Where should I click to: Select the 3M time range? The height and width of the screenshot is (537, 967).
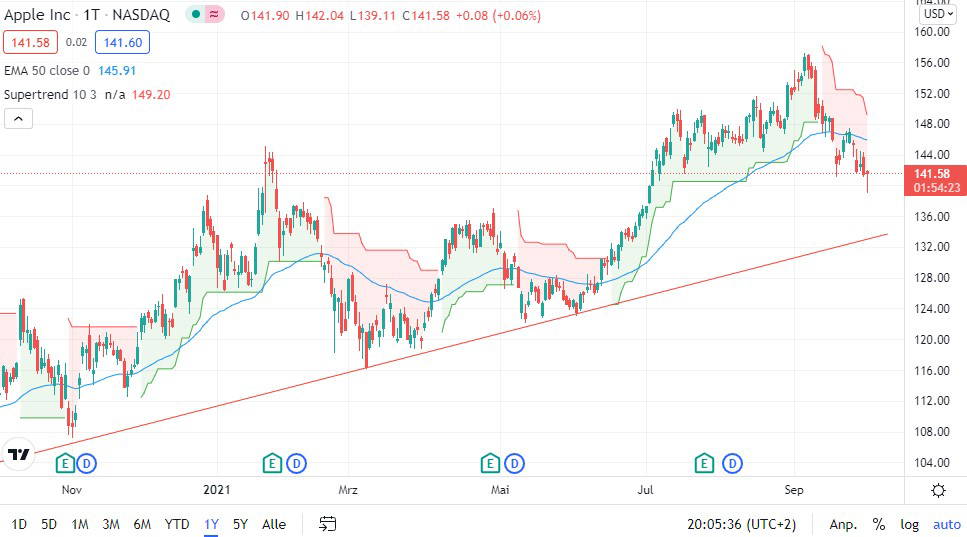tap(111, 524)
